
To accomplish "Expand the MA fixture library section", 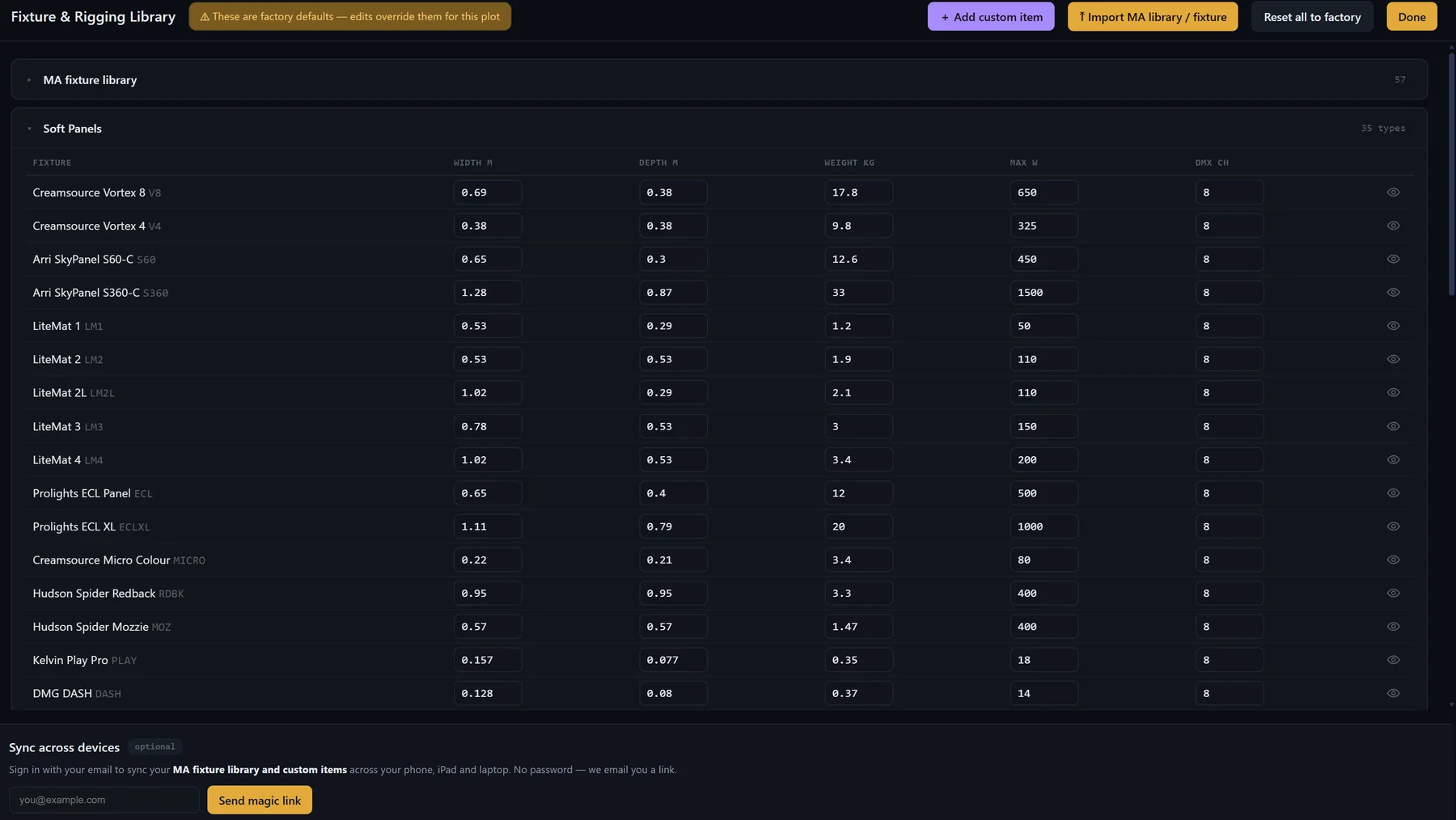I will pos(719,79).
